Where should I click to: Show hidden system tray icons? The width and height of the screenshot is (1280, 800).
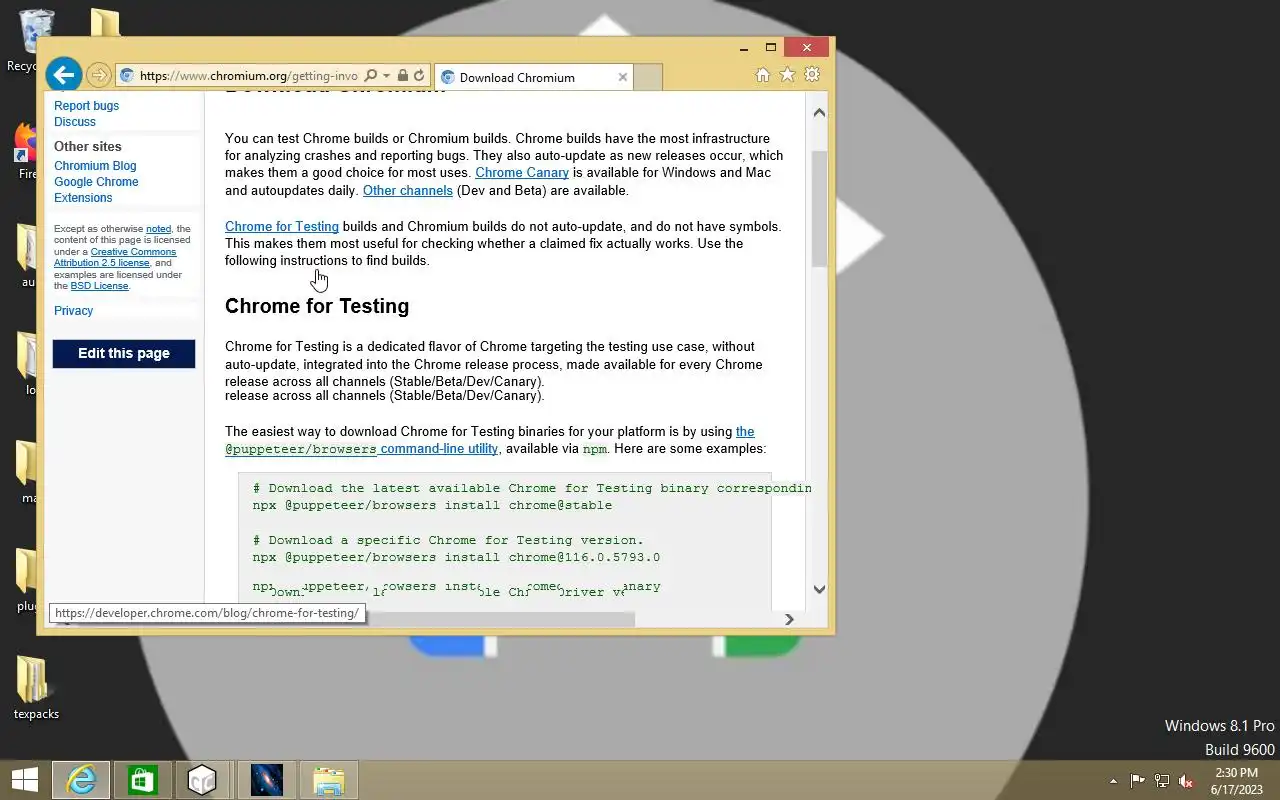click(x=1113, y=781)
